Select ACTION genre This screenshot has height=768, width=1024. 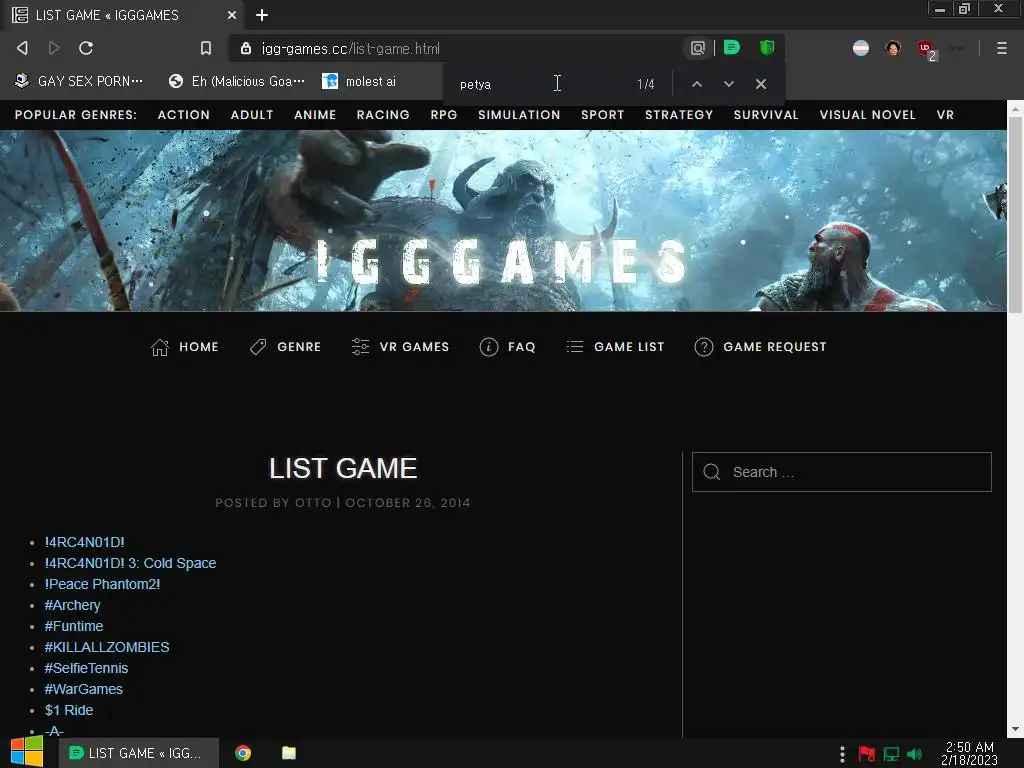click(184, 115)
